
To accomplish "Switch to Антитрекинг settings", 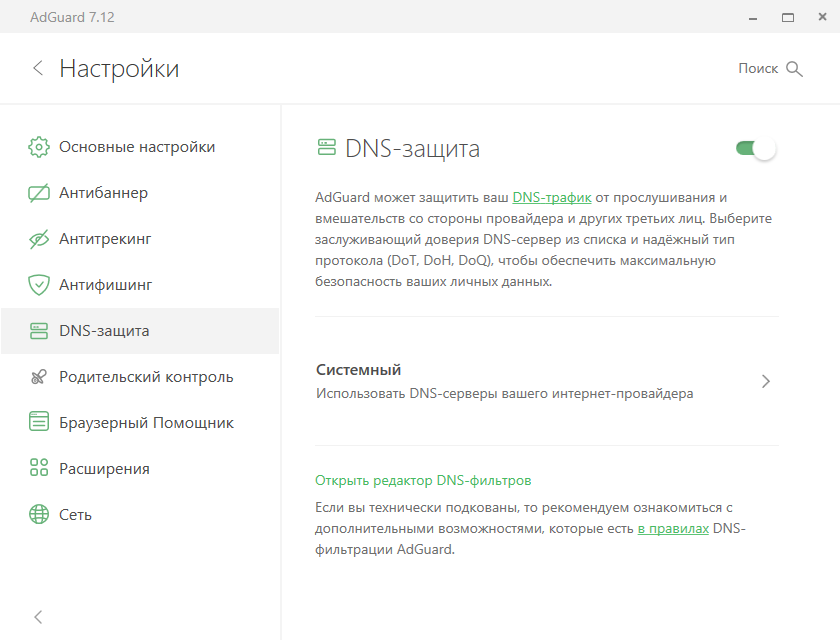I will 140,239.
